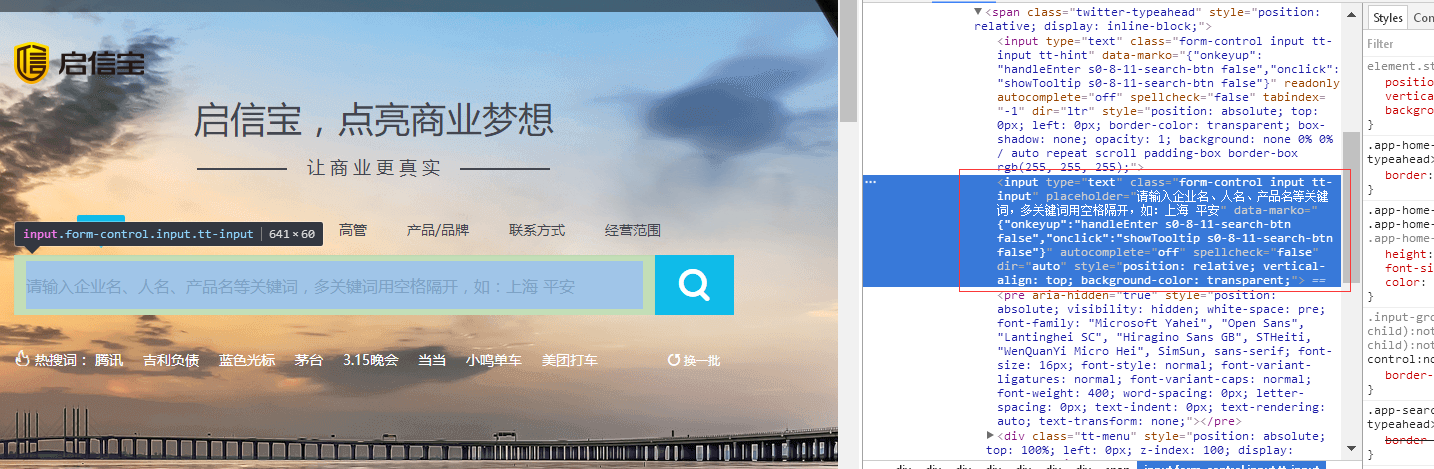Open hot keyword 蓝色光标
The width and height of the screenshot is (1434, 469).
[247, 360]
